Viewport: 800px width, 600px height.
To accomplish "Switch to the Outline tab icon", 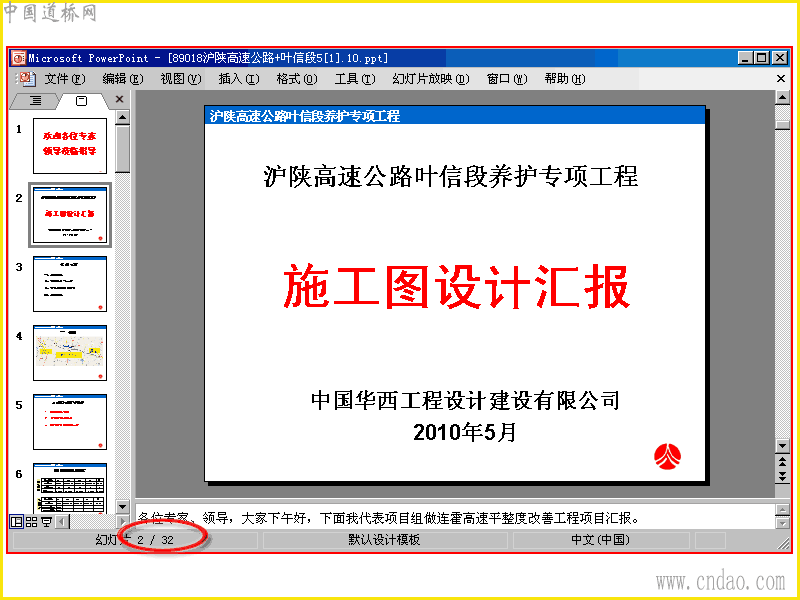I will coord(35,101).
